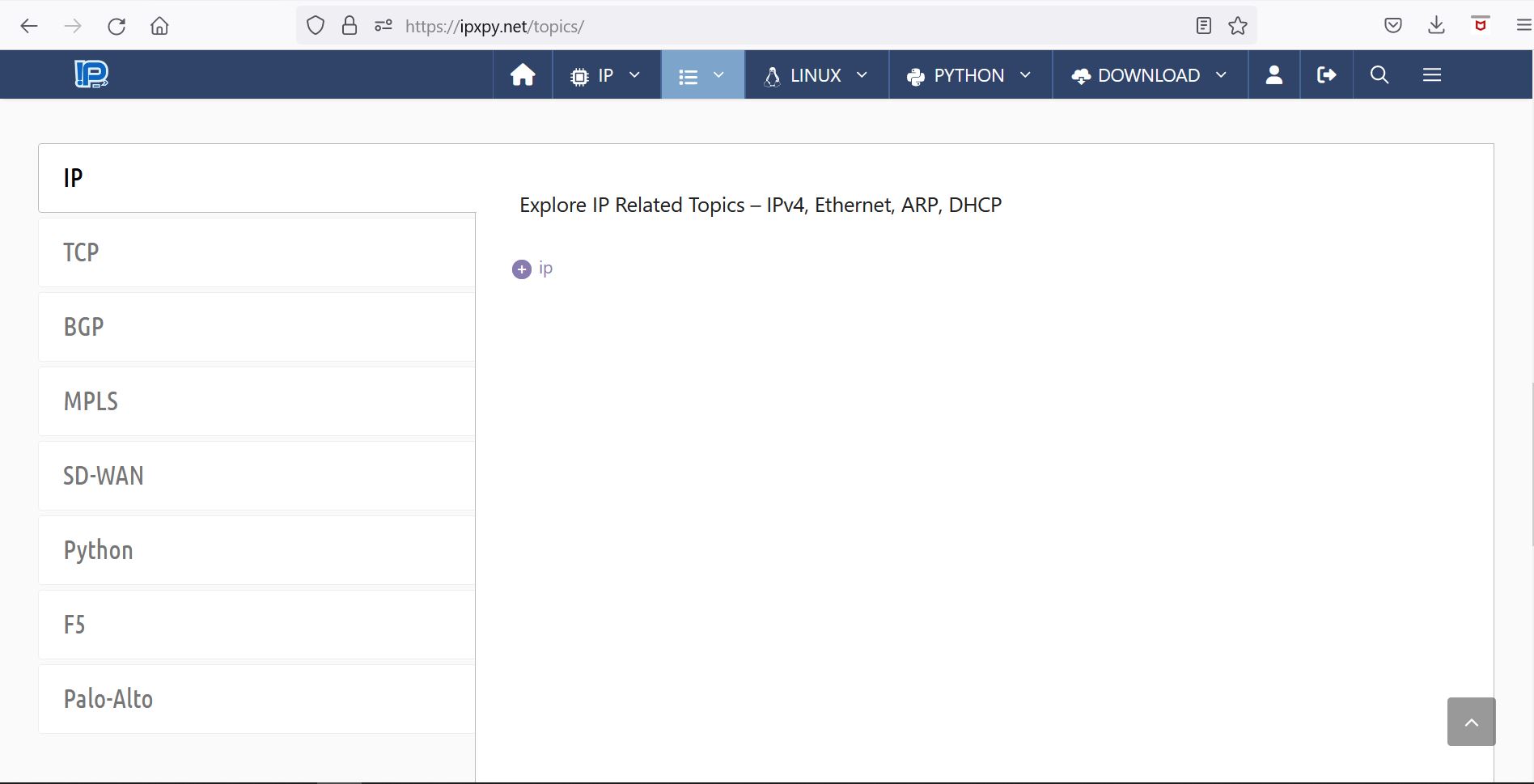Expand the IP menu chevron

click(x=634, y=75)
